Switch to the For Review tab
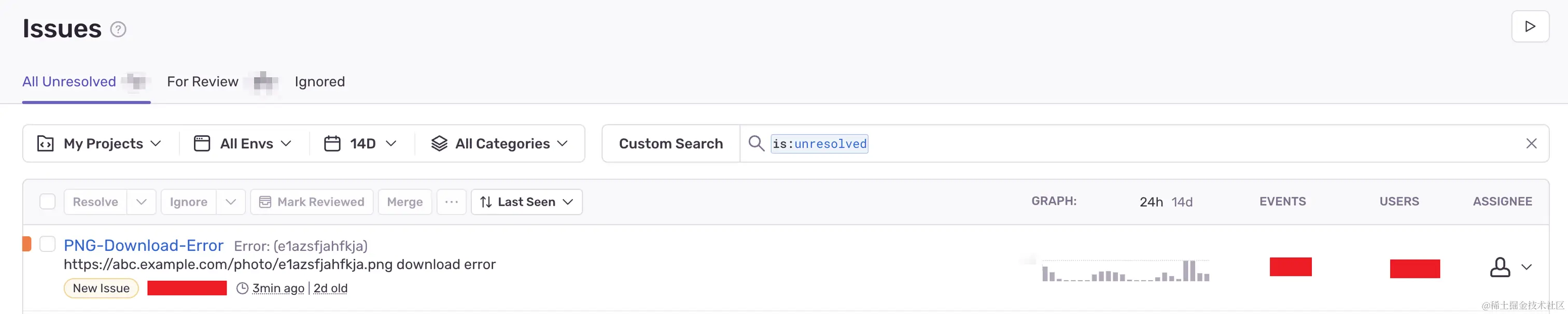The image size is (1568, 314). [x=203, y=81]
